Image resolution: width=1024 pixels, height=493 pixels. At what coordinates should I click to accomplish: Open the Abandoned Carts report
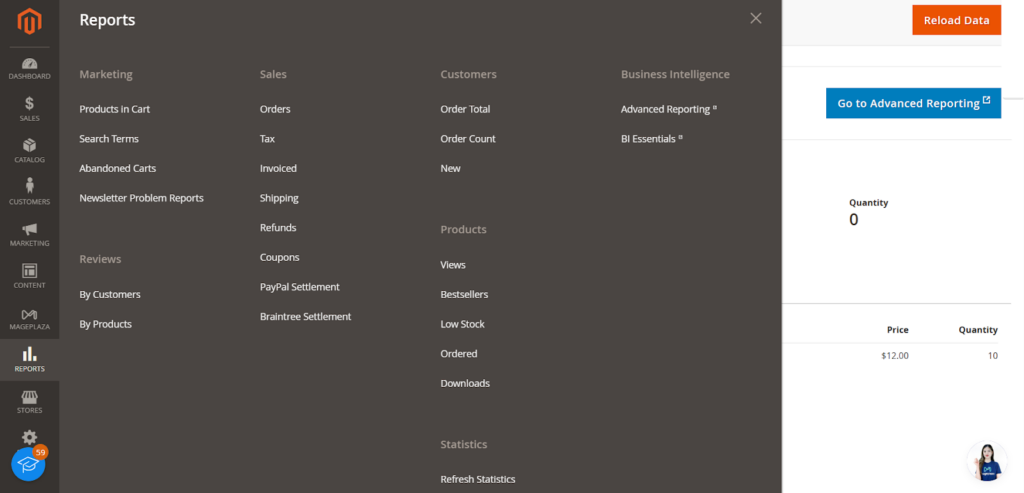118,168
